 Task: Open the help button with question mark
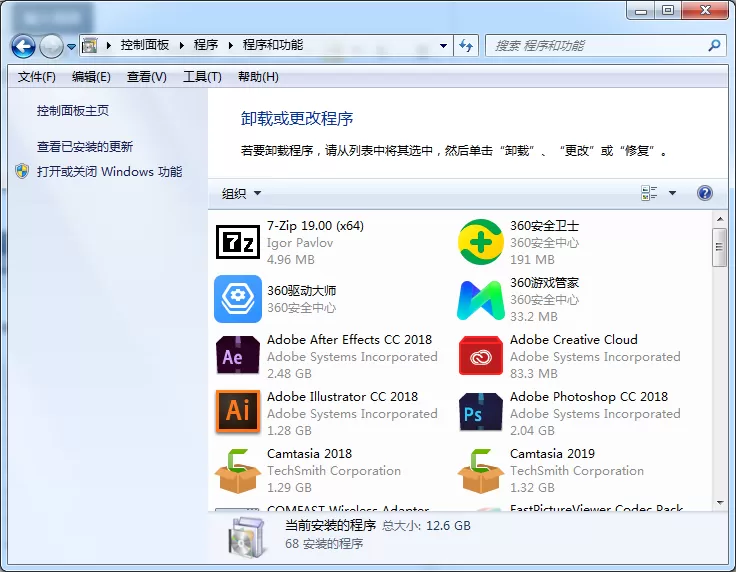click(705, 193)
